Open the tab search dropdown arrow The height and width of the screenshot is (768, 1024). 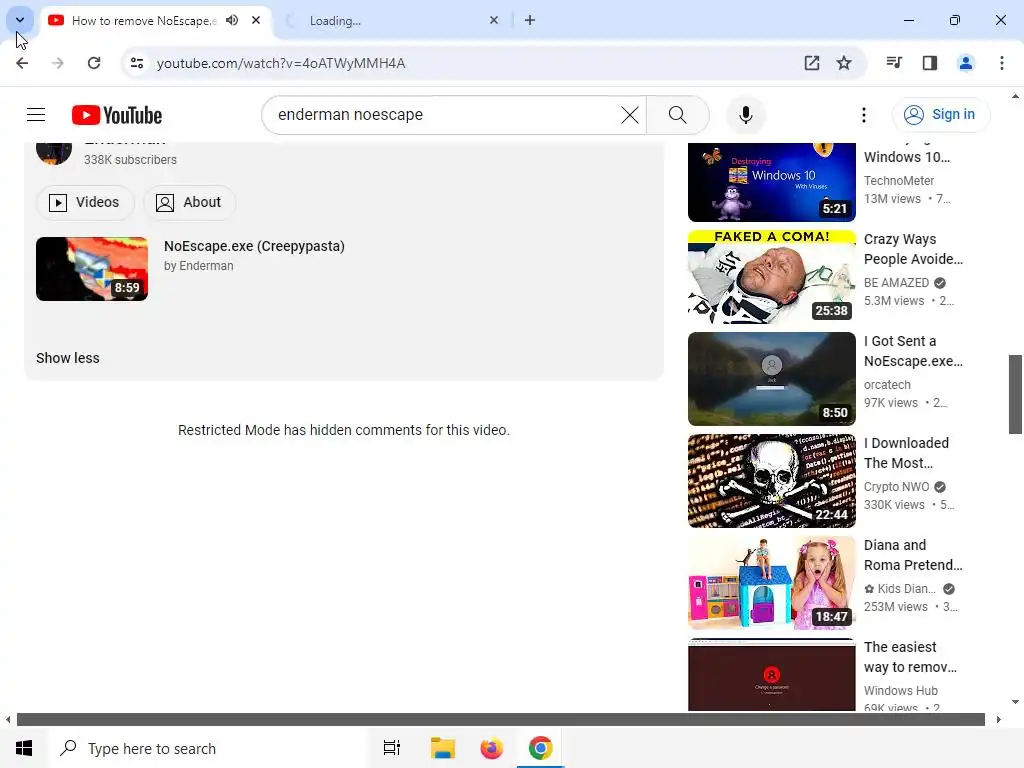coord(20,20)
